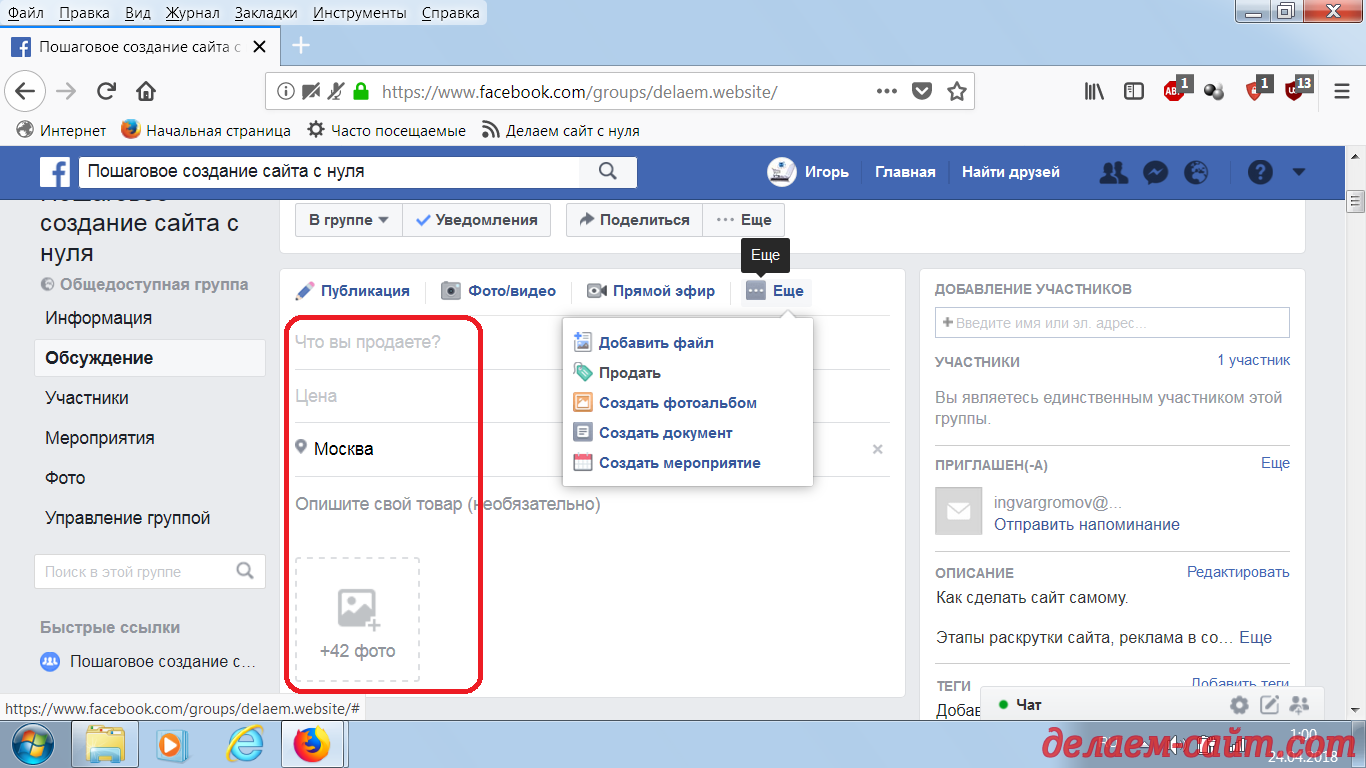Open the page actions three-dots in address bar
Image resolution: width=1366 pixels, height=768 pixels.
coord(886,91)
